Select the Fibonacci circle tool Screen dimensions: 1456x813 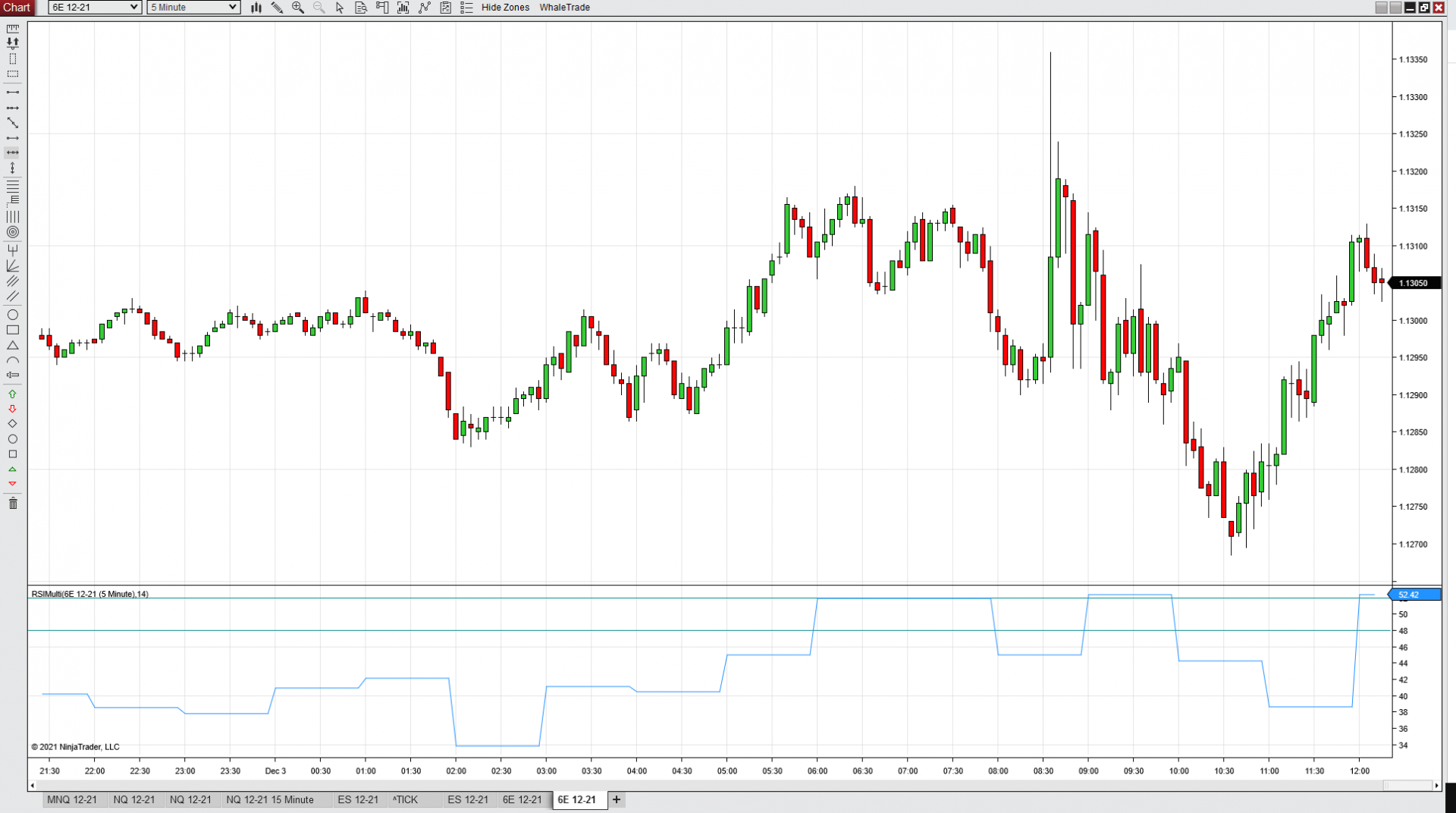pos(13,232)
